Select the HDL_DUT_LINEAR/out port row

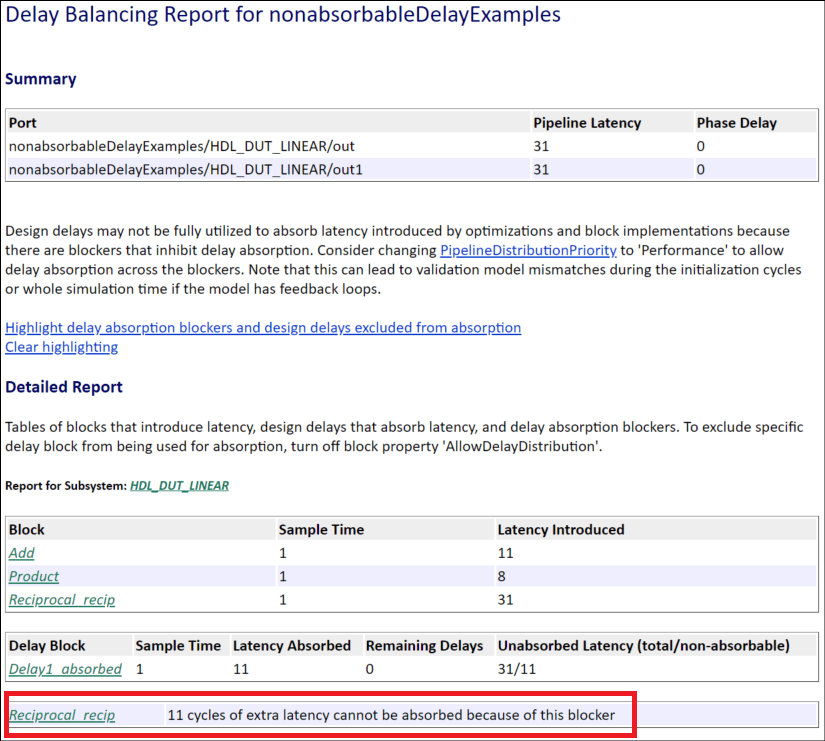point(181,146)
